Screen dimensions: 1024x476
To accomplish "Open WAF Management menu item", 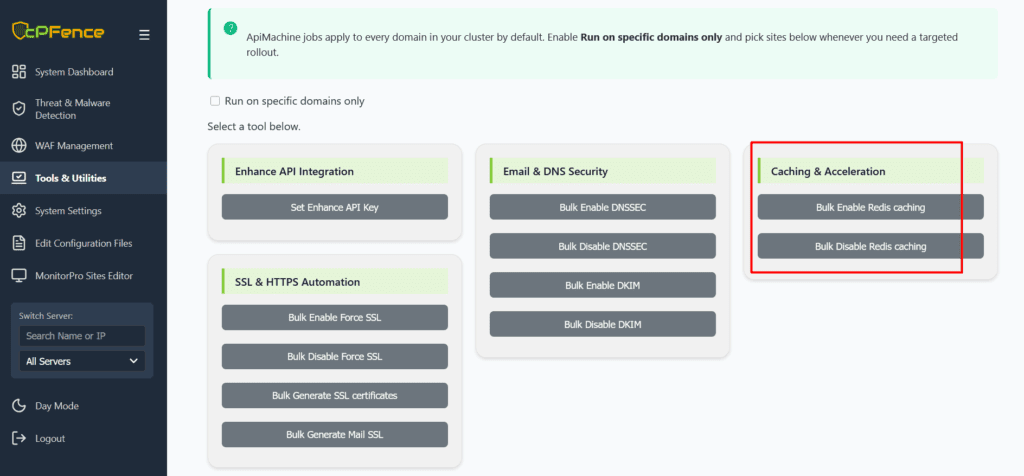I will [73, 146].
